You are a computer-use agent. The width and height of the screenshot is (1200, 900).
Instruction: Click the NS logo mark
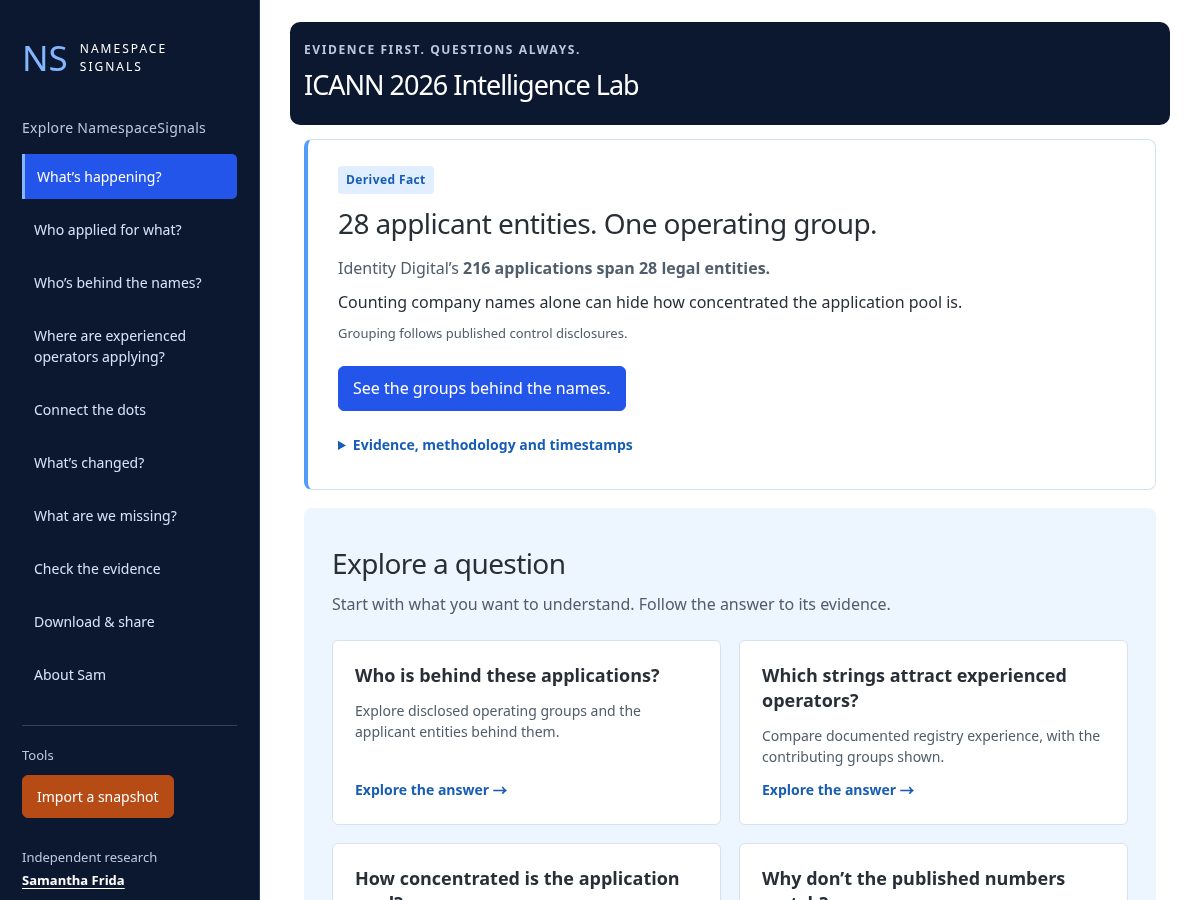(x=45, y=58)
